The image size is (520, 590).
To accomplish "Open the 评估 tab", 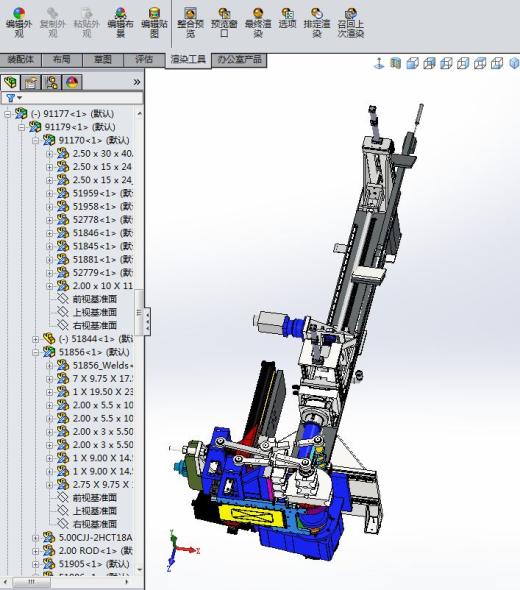I will point(144,59).
